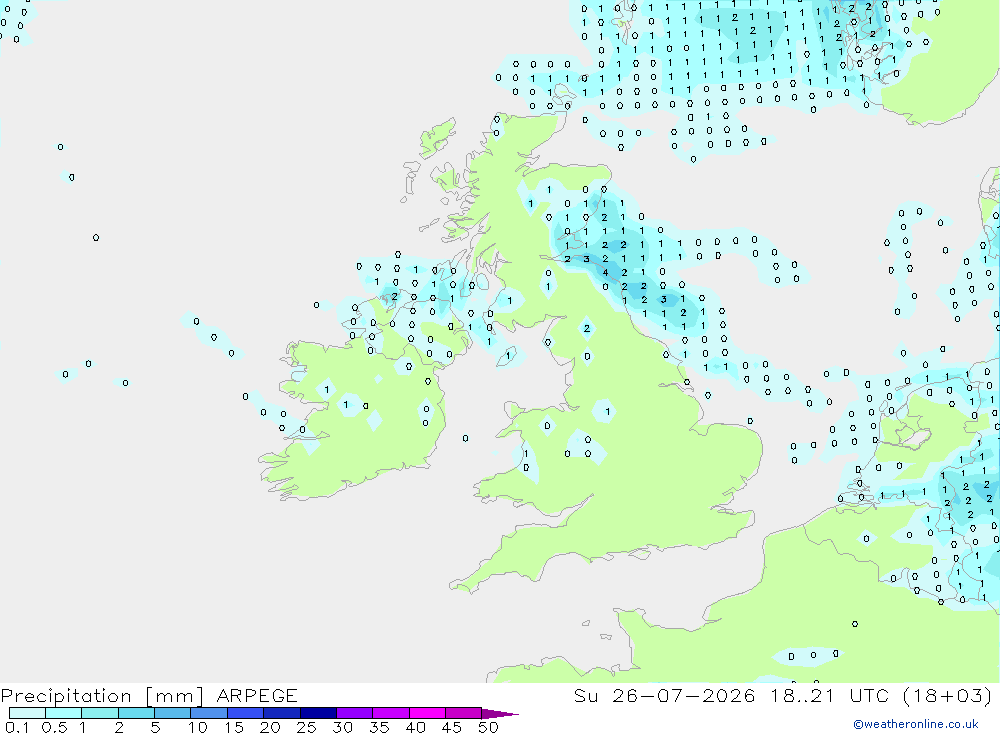Choose the 10–15 mm blue legend swatch
This screenshot has height=733, width=1000.
coord(209,713)
